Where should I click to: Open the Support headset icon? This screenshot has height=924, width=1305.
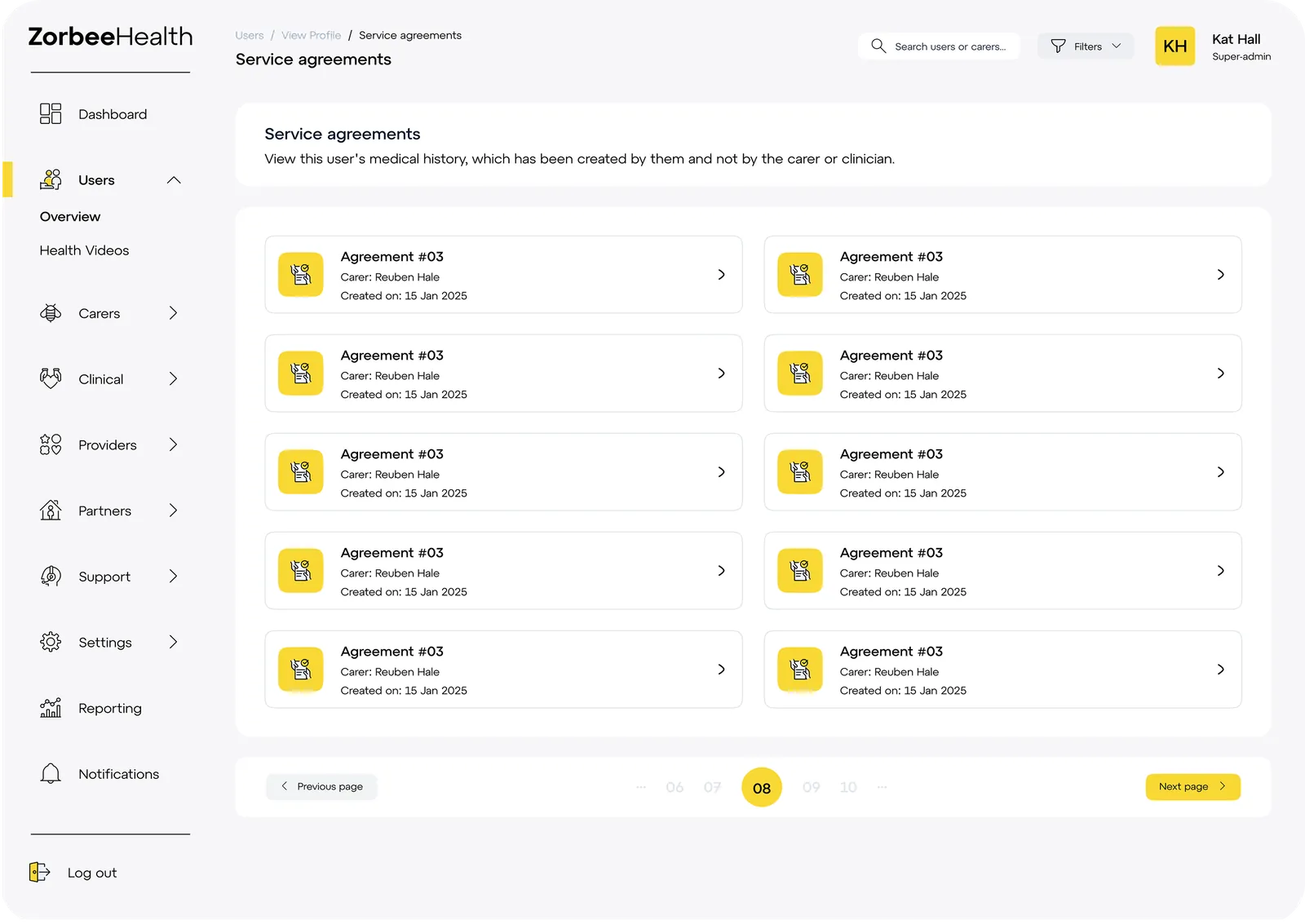pyautogui.click(x=51, y=577)
